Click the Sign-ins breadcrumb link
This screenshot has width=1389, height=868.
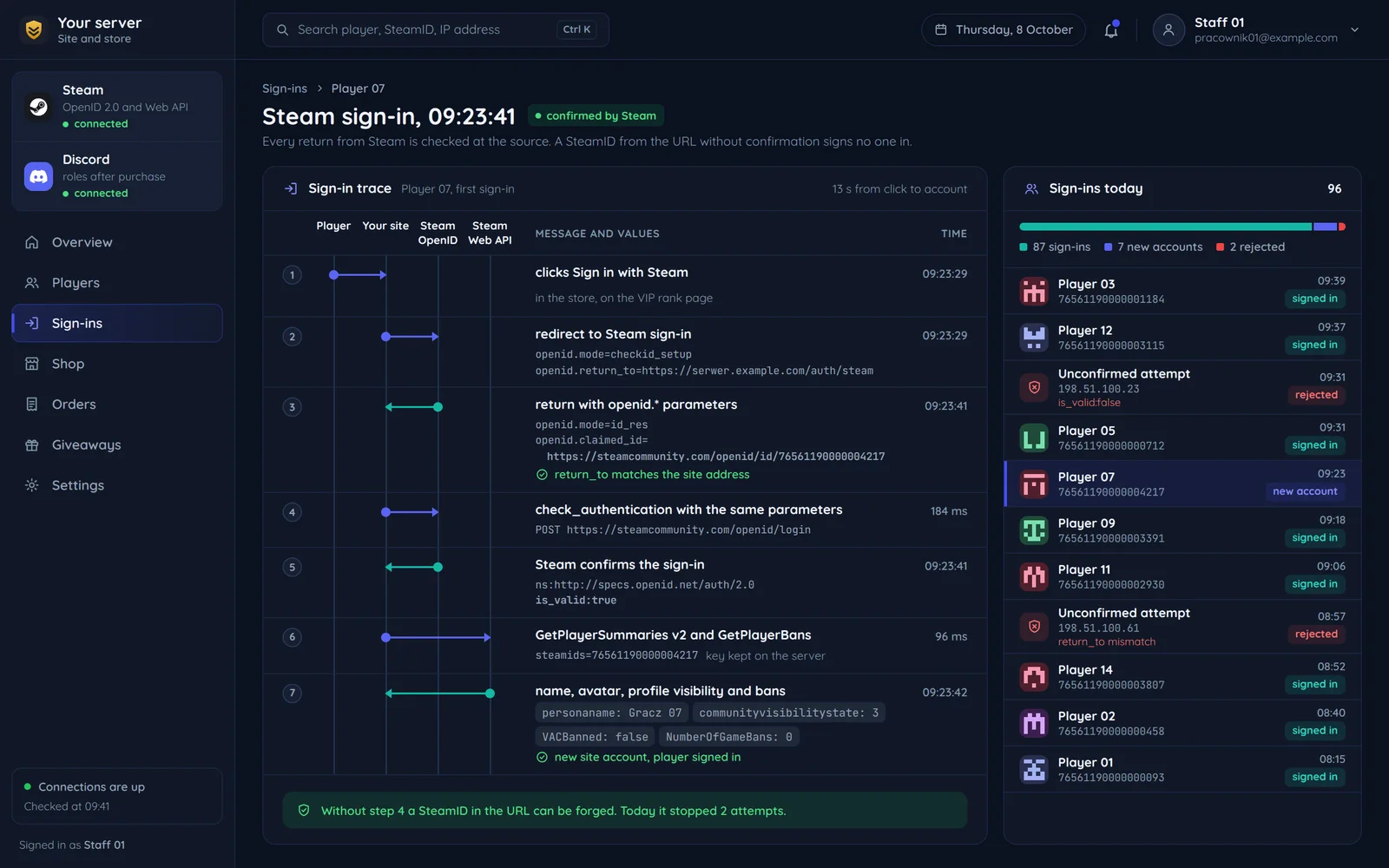click(x=285, y=89)
